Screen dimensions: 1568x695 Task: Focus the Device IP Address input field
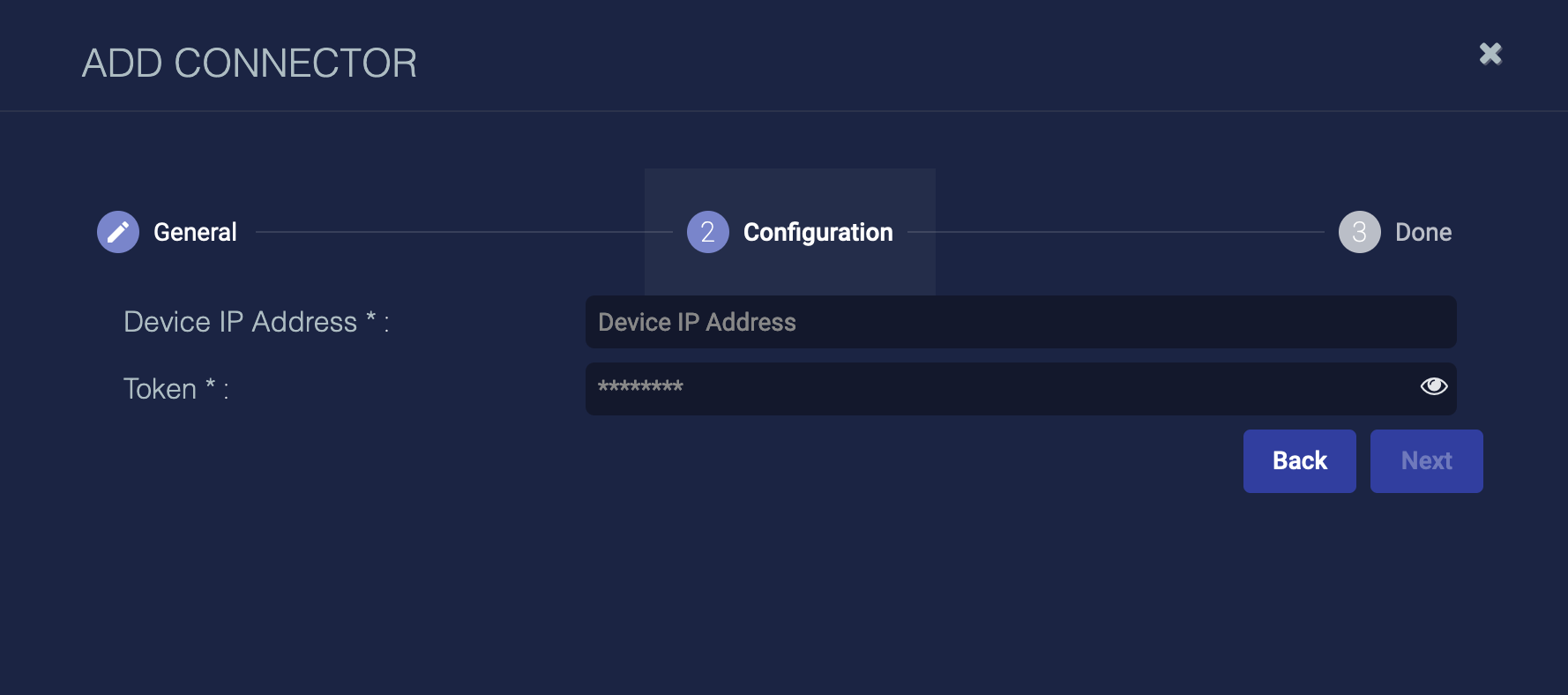(1020, 322)
